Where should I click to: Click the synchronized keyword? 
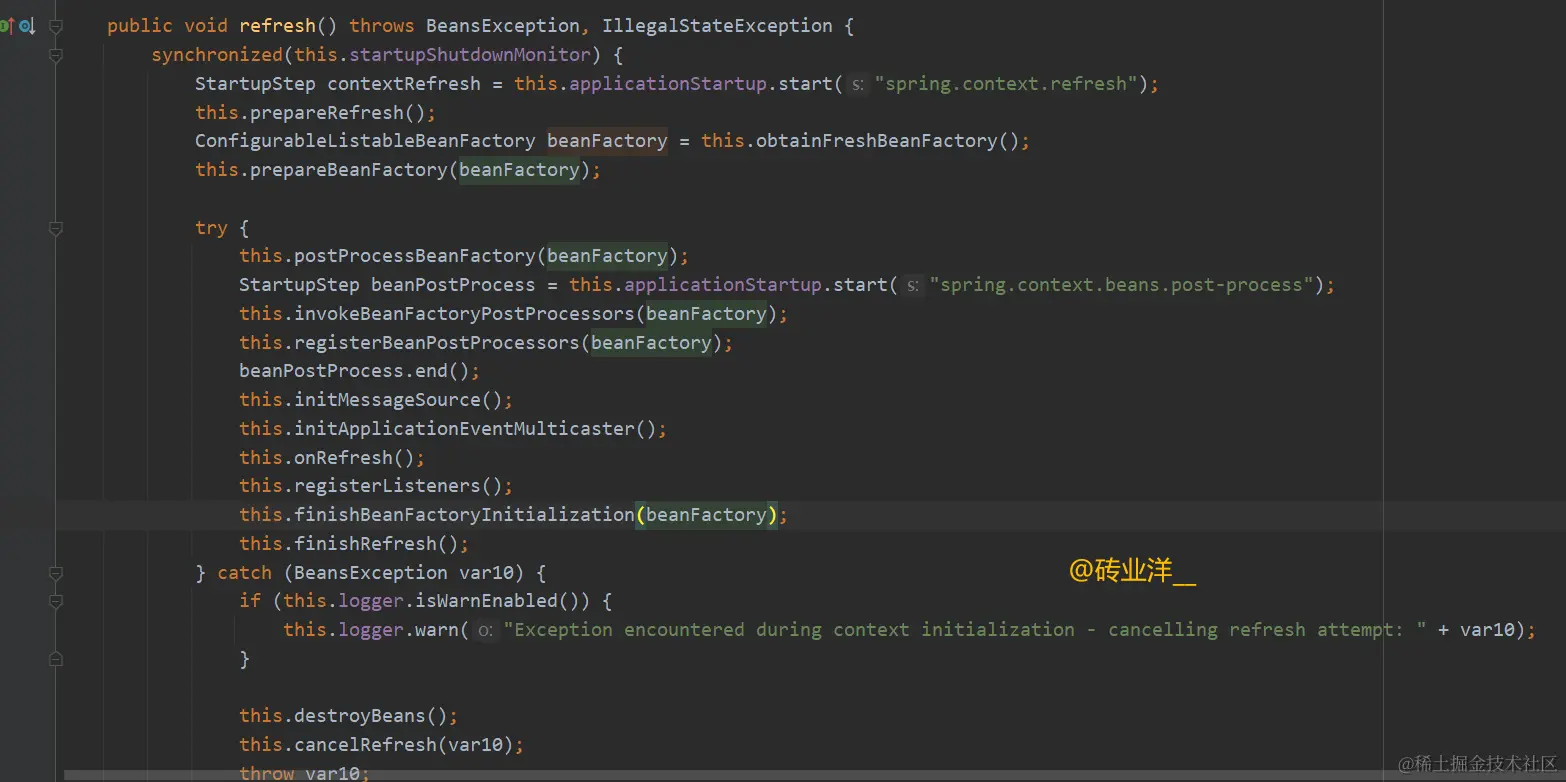[x=217, y=55]
